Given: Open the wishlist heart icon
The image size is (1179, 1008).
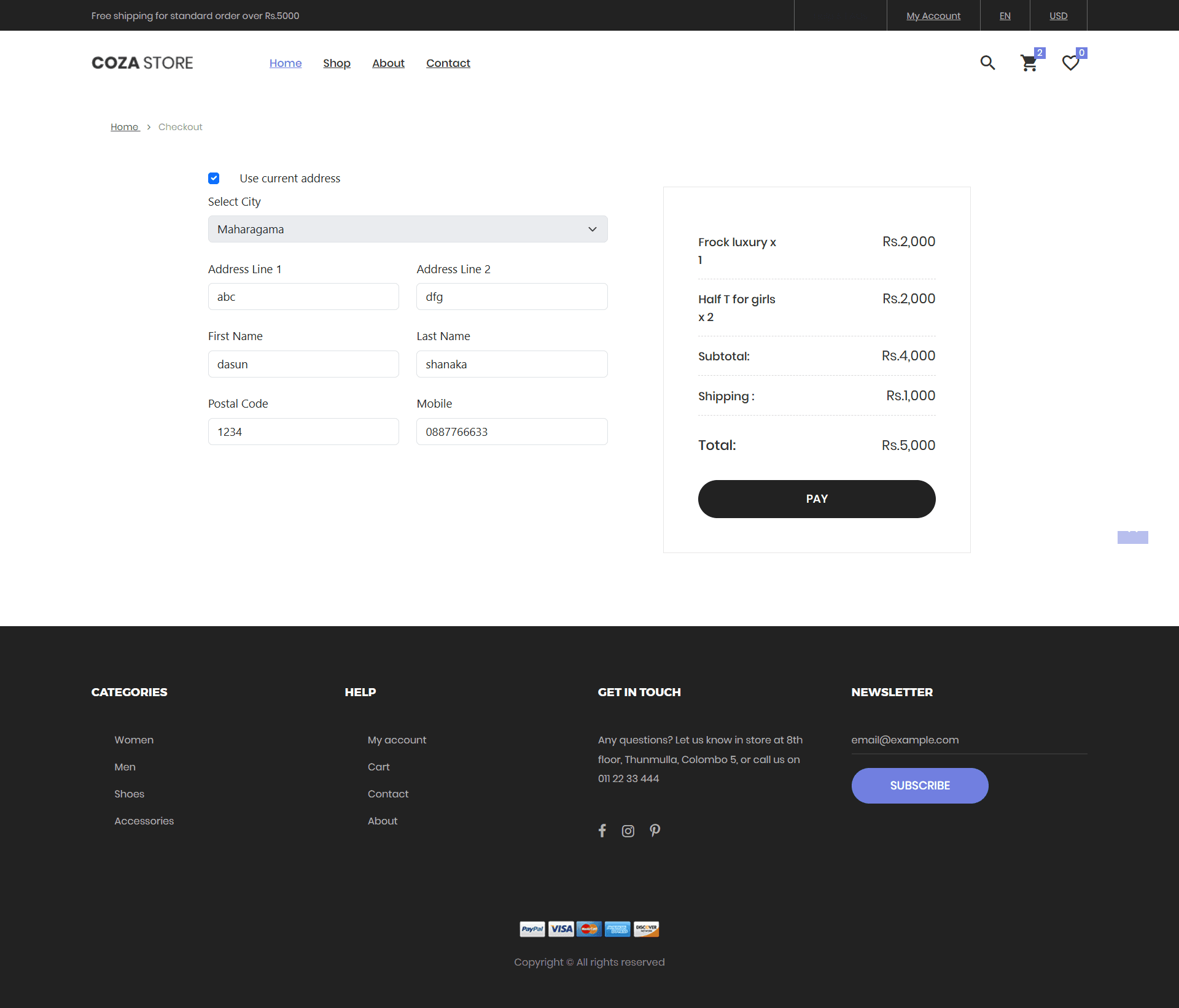Looking at the screenshot, I should [1070, 63].
